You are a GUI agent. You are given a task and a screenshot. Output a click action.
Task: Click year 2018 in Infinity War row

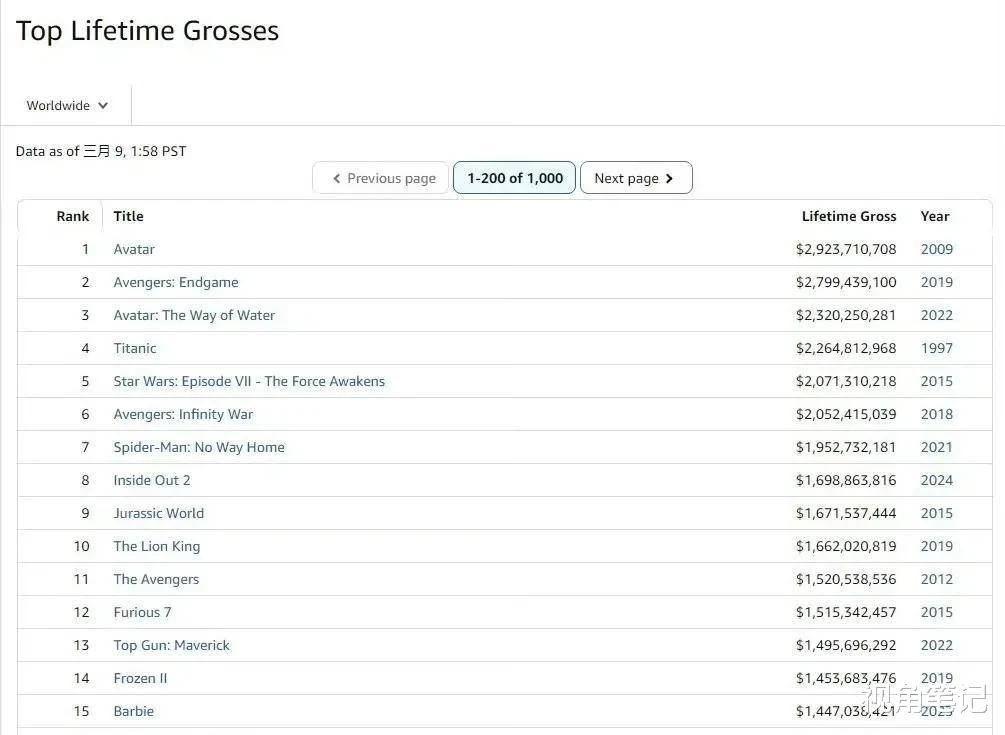(936, 415)
